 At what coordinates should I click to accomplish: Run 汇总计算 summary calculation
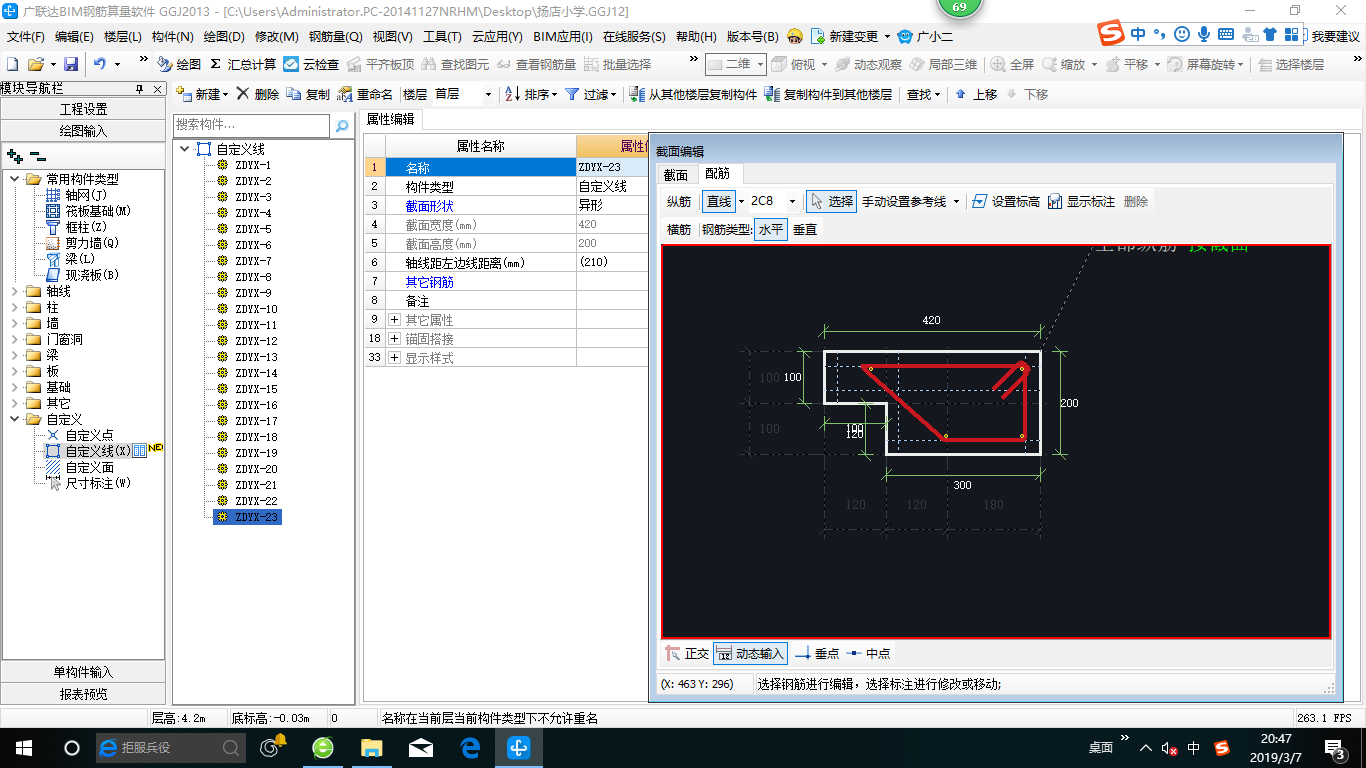243,64
